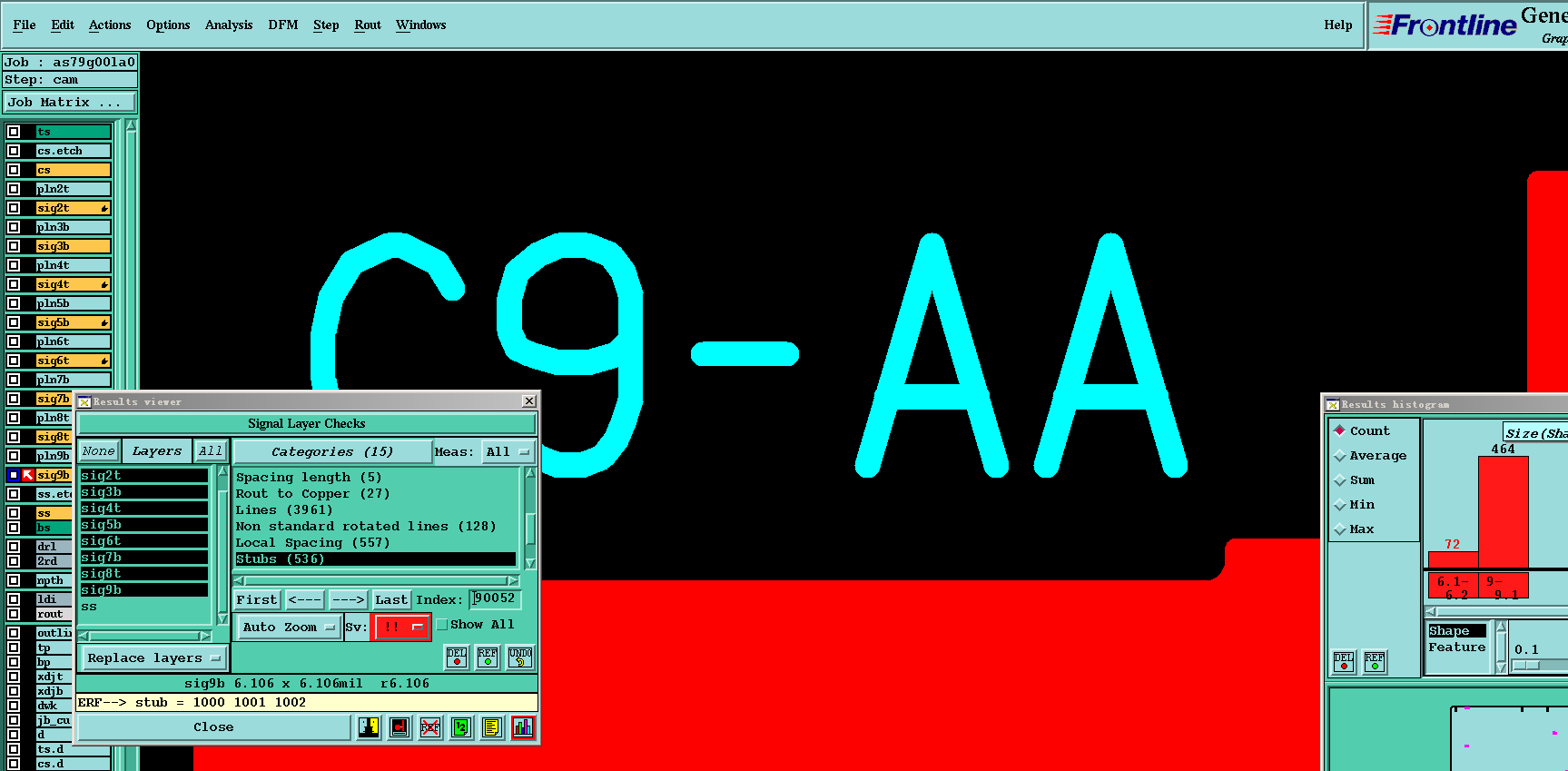Toggle the histogram bar-chart icon in Results viewer
This screenshot has width=1568, height=771.
click(x=523, y=727)
